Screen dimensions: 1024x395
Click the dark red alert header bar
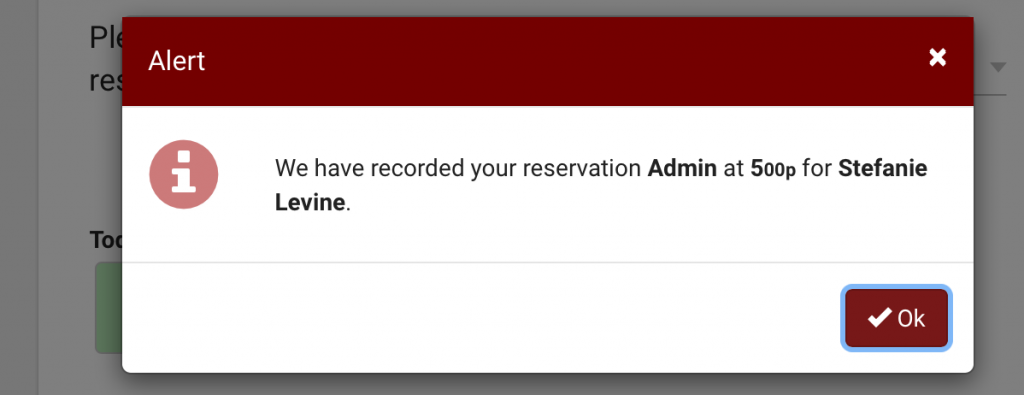(x=547, y=61)
